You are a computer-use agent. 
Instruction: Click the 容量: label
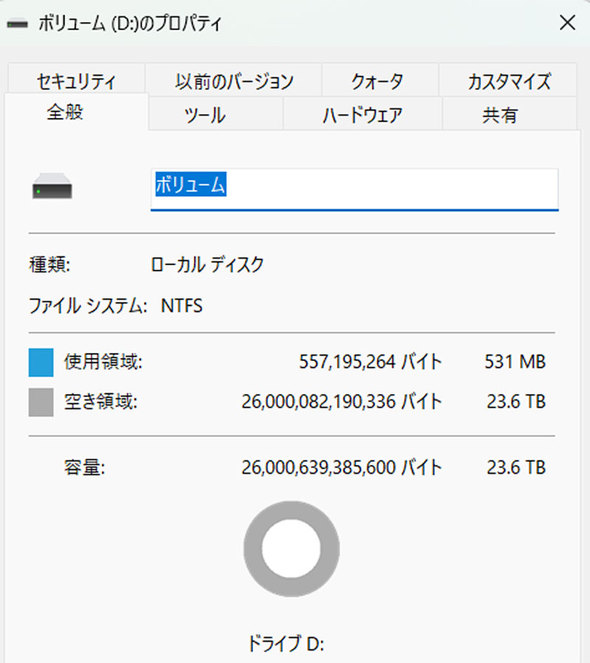(x=85, y=468)
